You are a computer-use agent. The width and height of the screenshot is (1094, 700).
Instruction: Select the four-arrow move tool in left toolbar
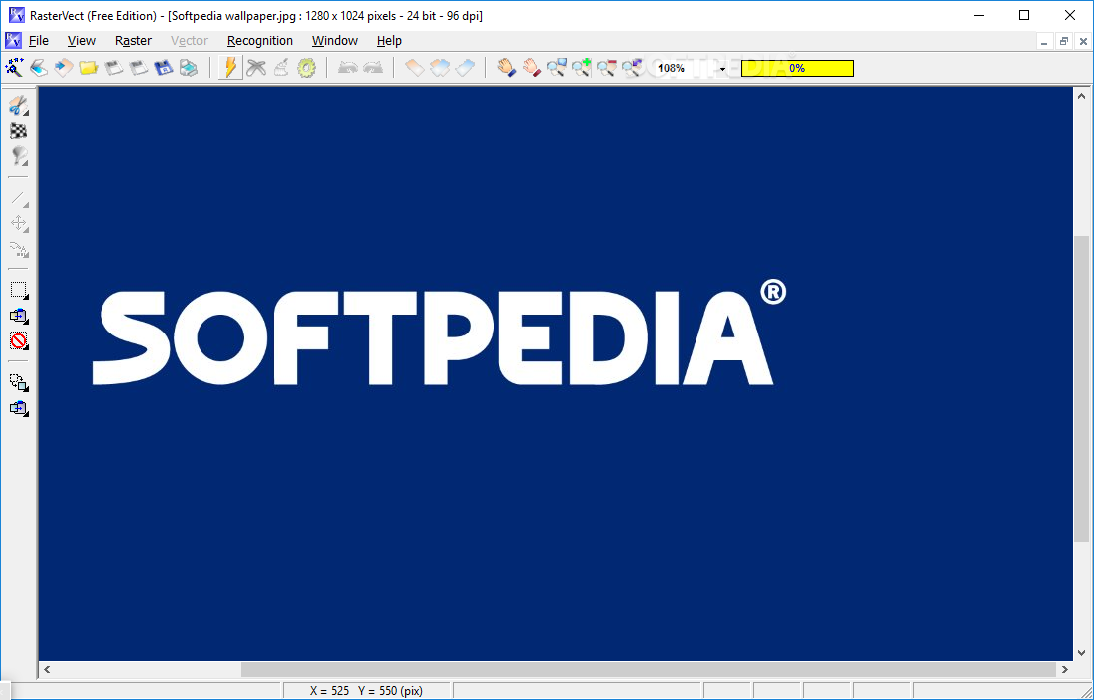coord(19,223)
